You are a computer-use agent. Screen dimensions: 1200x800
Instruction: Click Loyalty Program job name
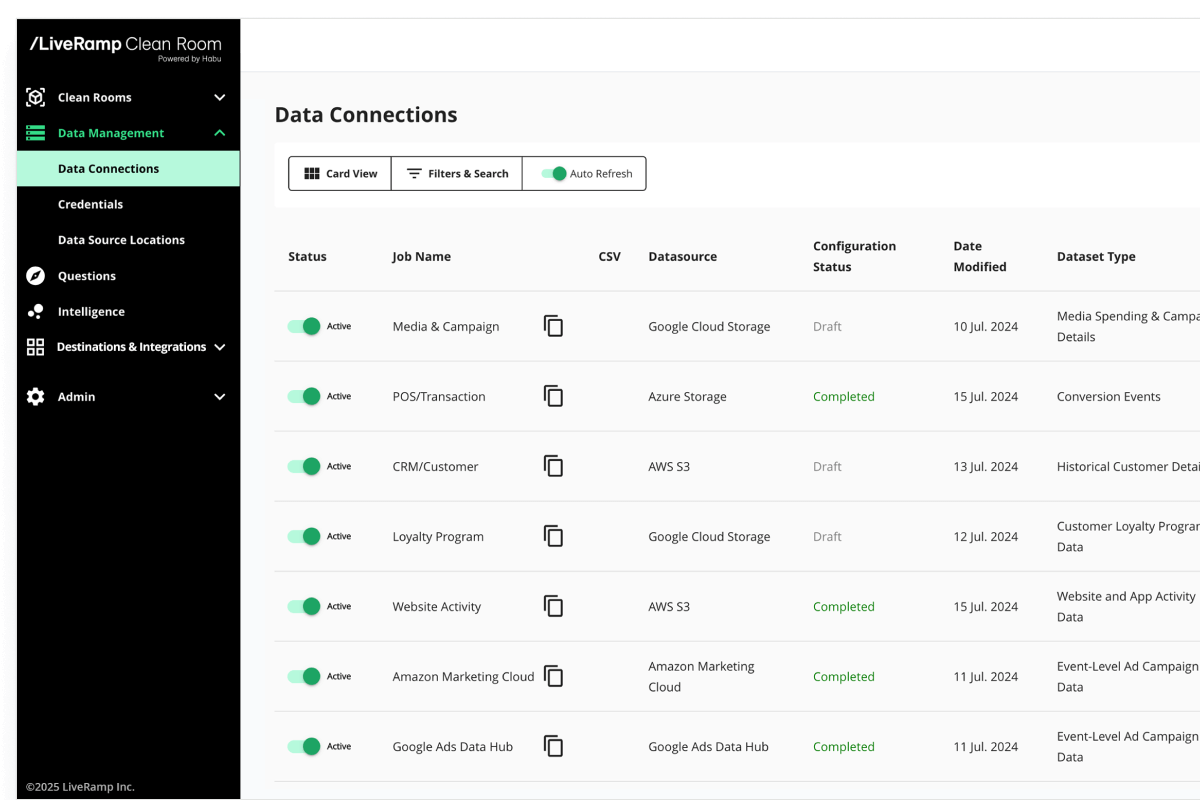tap(438, 537)
